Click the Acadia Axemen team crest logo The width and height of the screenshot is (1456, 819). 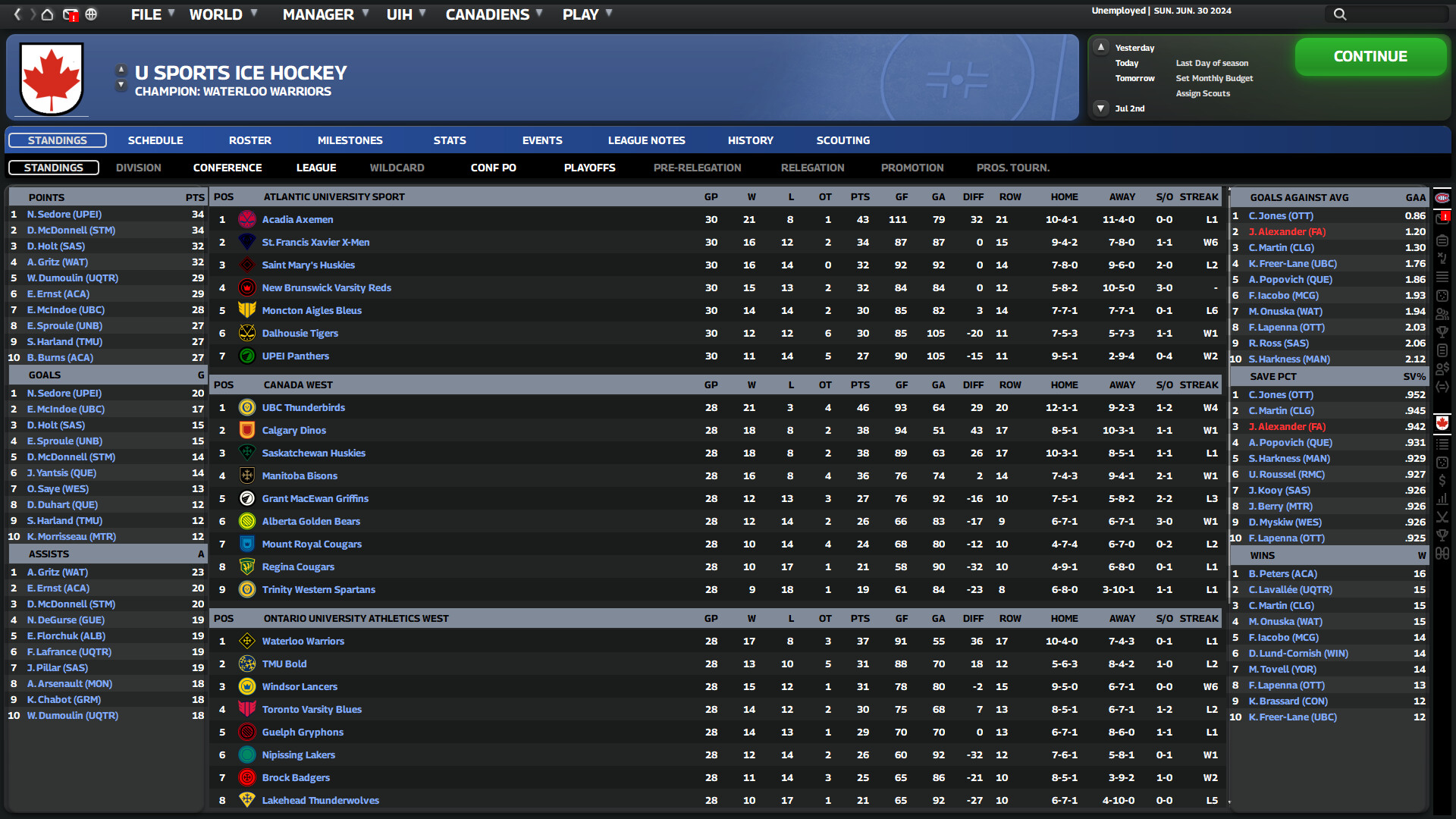click(247, 219)
